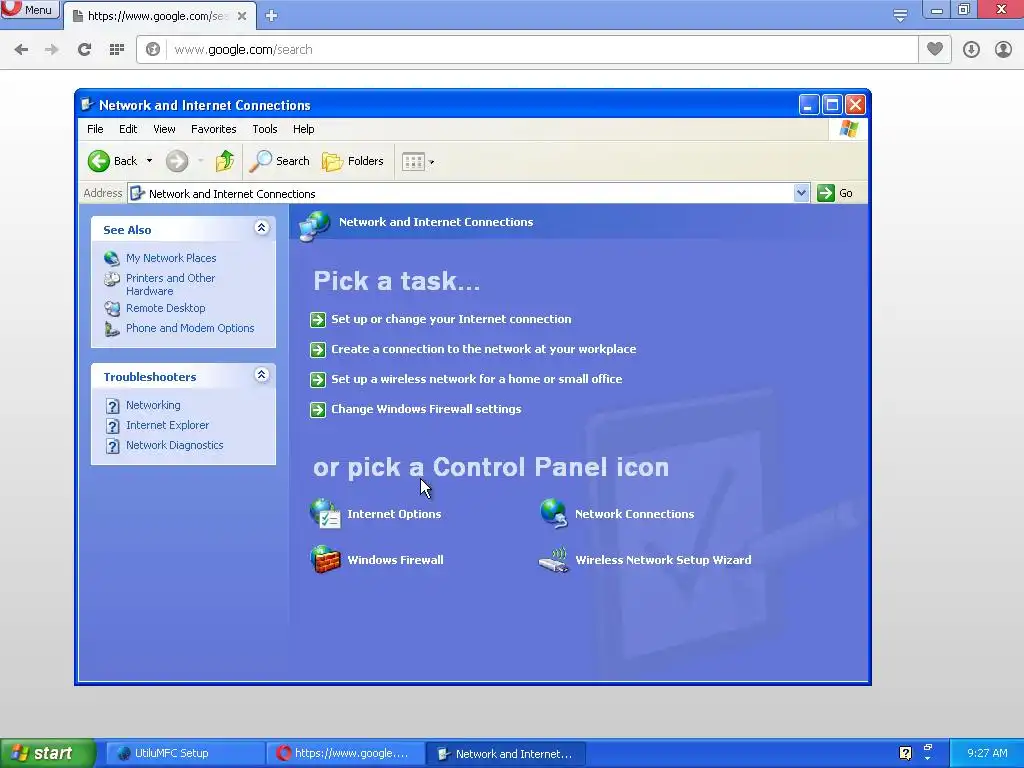Collapse the See Also panel
The image size is (1024, 768).
(x=261, y=227)
